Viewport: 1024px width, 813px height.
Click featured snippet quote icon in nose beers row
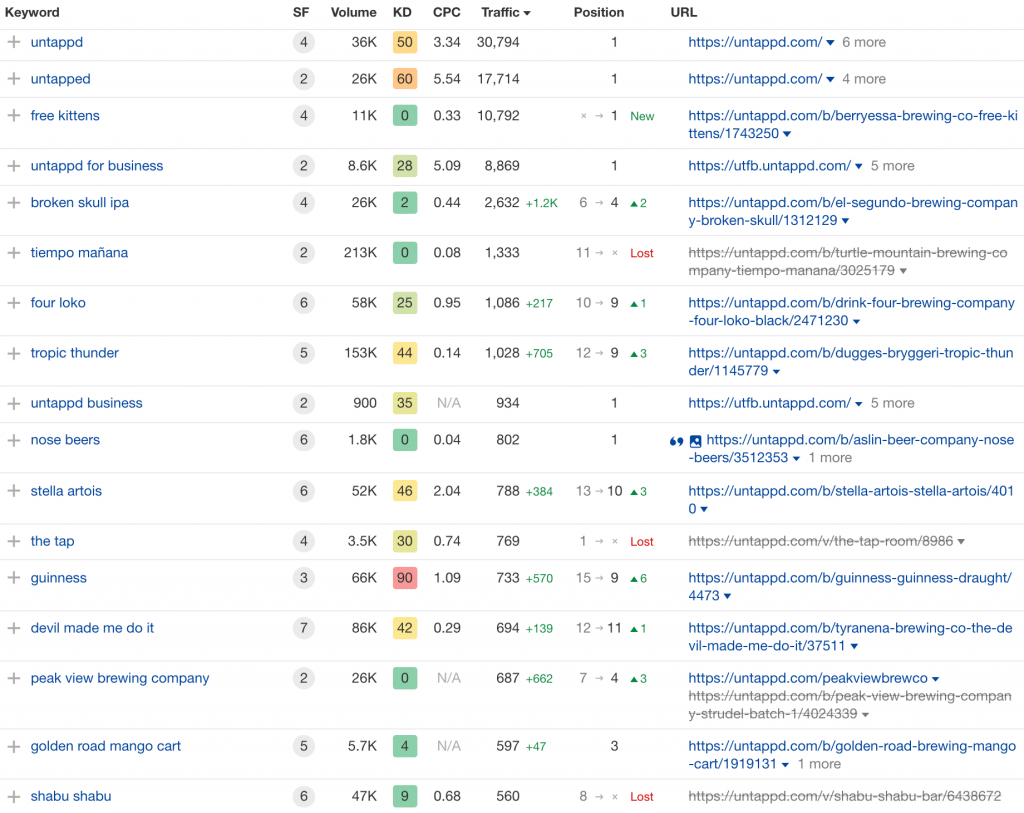coord(677,441)
